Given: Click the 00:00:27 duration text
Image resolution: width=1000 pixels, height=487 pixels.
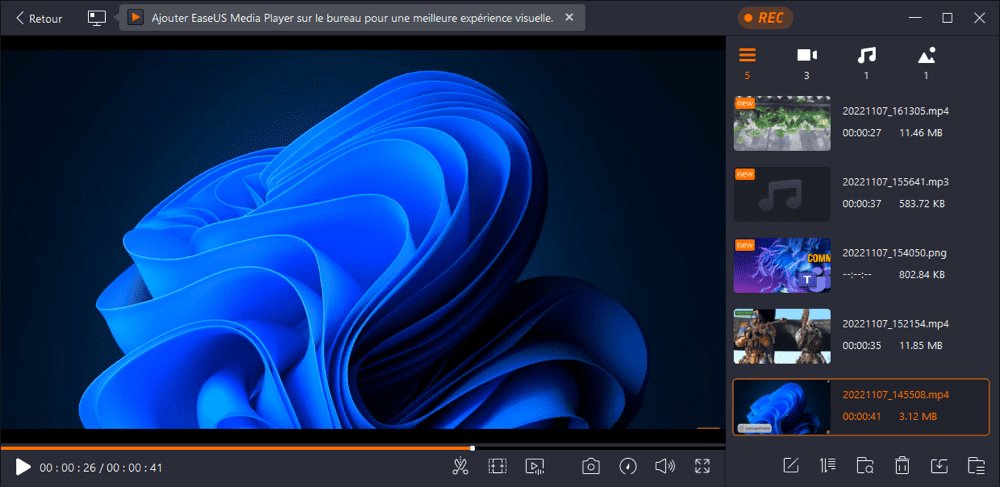Looking at the screenshot, I should point(861,133).
